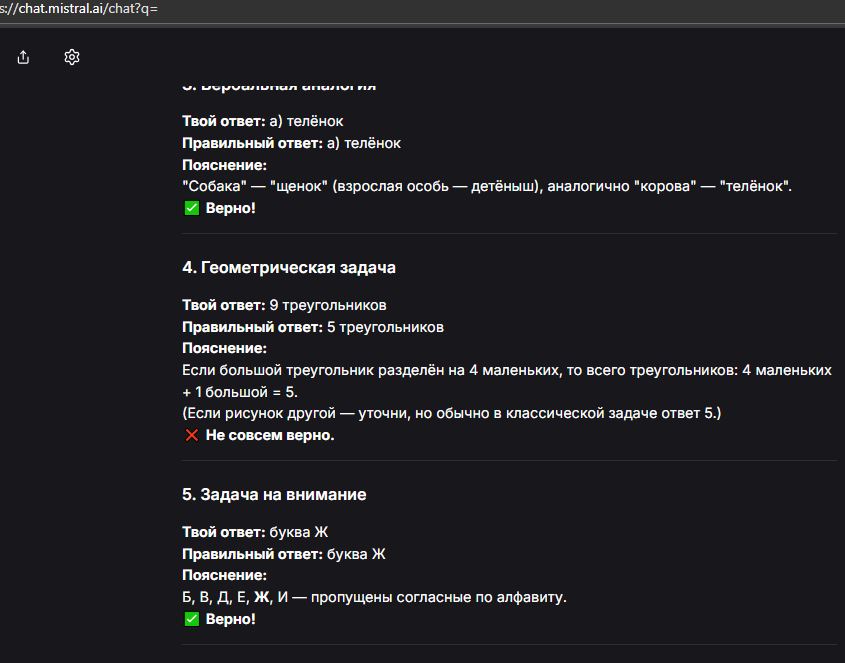Click the green checkmark in the 'Задача на внимание' section
The image size is (845, 663).
click(x=192, y=620)
